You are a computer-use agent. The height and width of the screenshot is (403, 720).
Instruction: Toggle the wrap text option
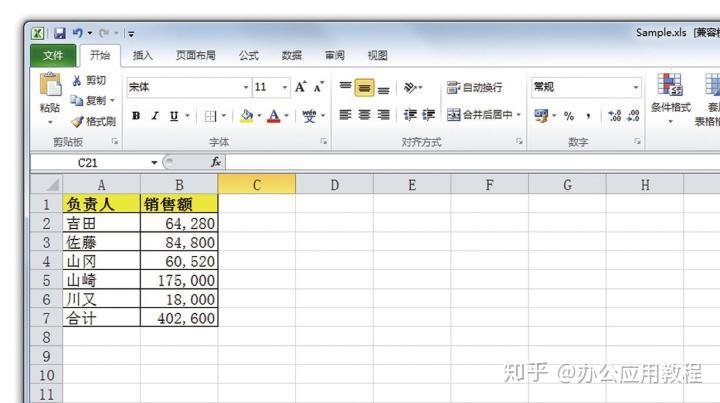[x=475, y=87]
